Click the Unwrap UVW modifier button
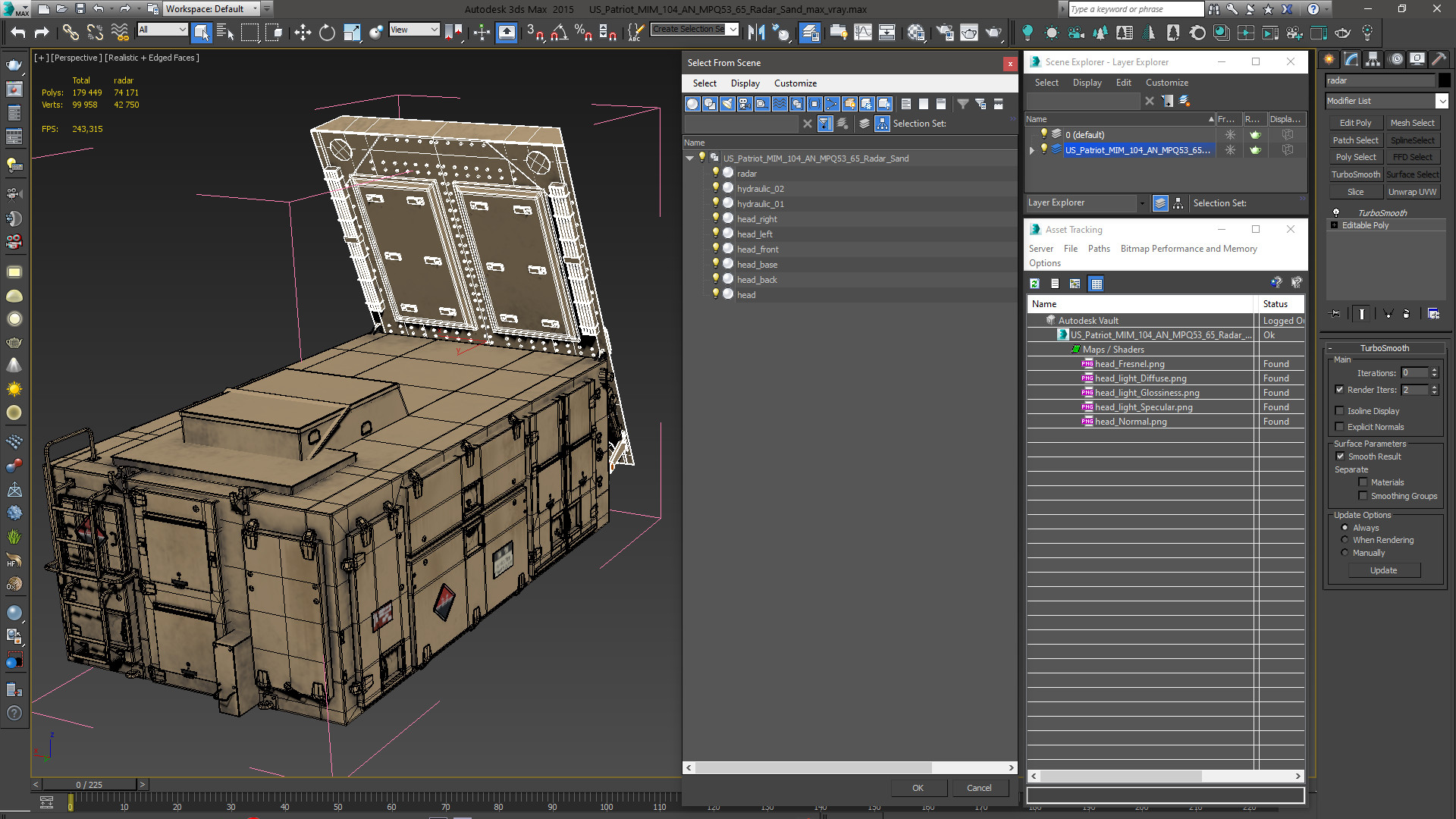The width and height of the screenshot is (1456, 819). pos(1412,192)
